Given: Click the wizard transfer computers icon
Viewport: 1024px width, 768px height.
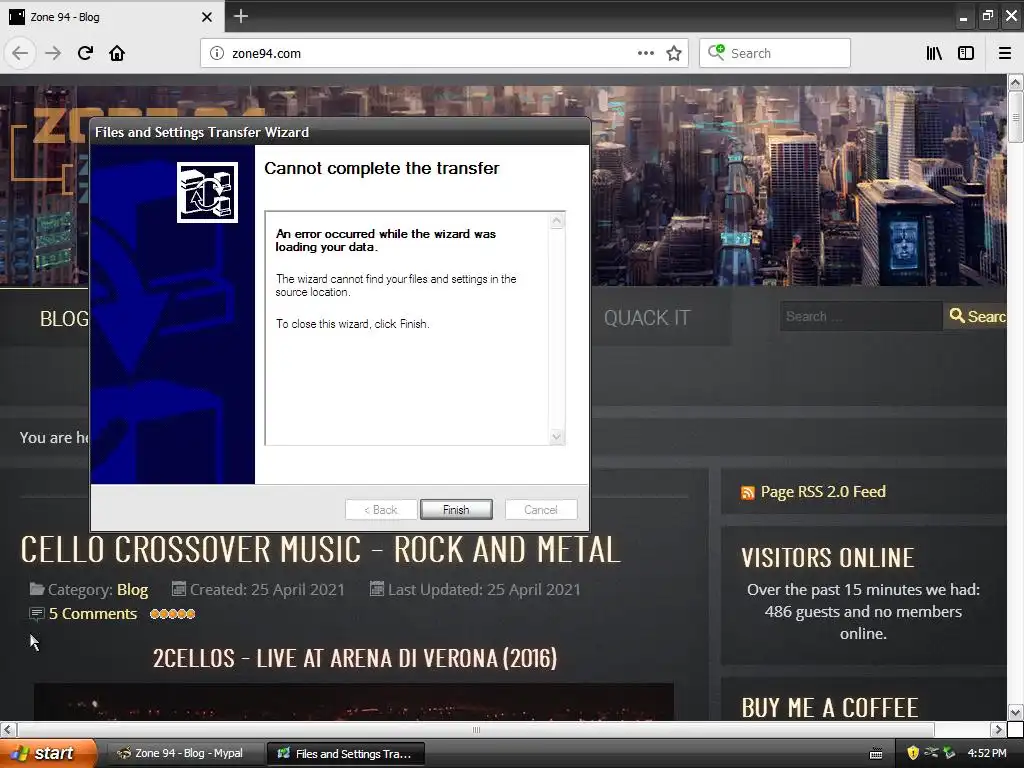Looking at the screenshot, I should 207,192.
